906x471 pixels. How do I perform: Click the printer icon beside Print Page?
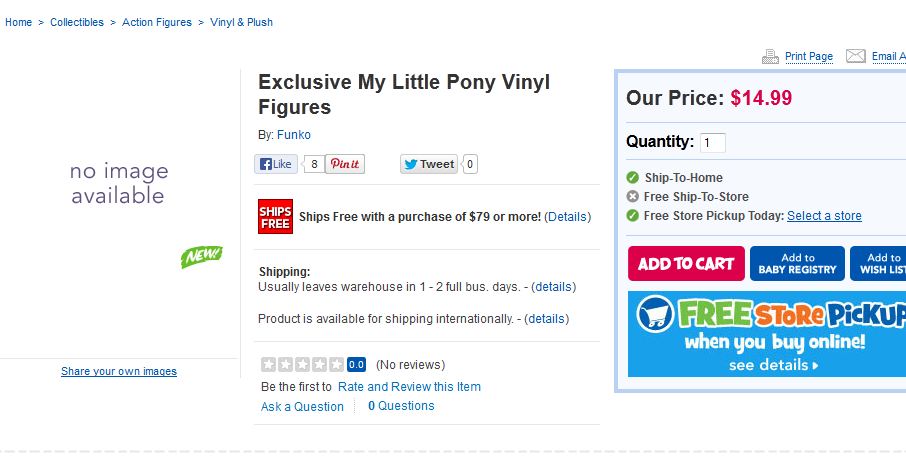(x=770, y=56)
